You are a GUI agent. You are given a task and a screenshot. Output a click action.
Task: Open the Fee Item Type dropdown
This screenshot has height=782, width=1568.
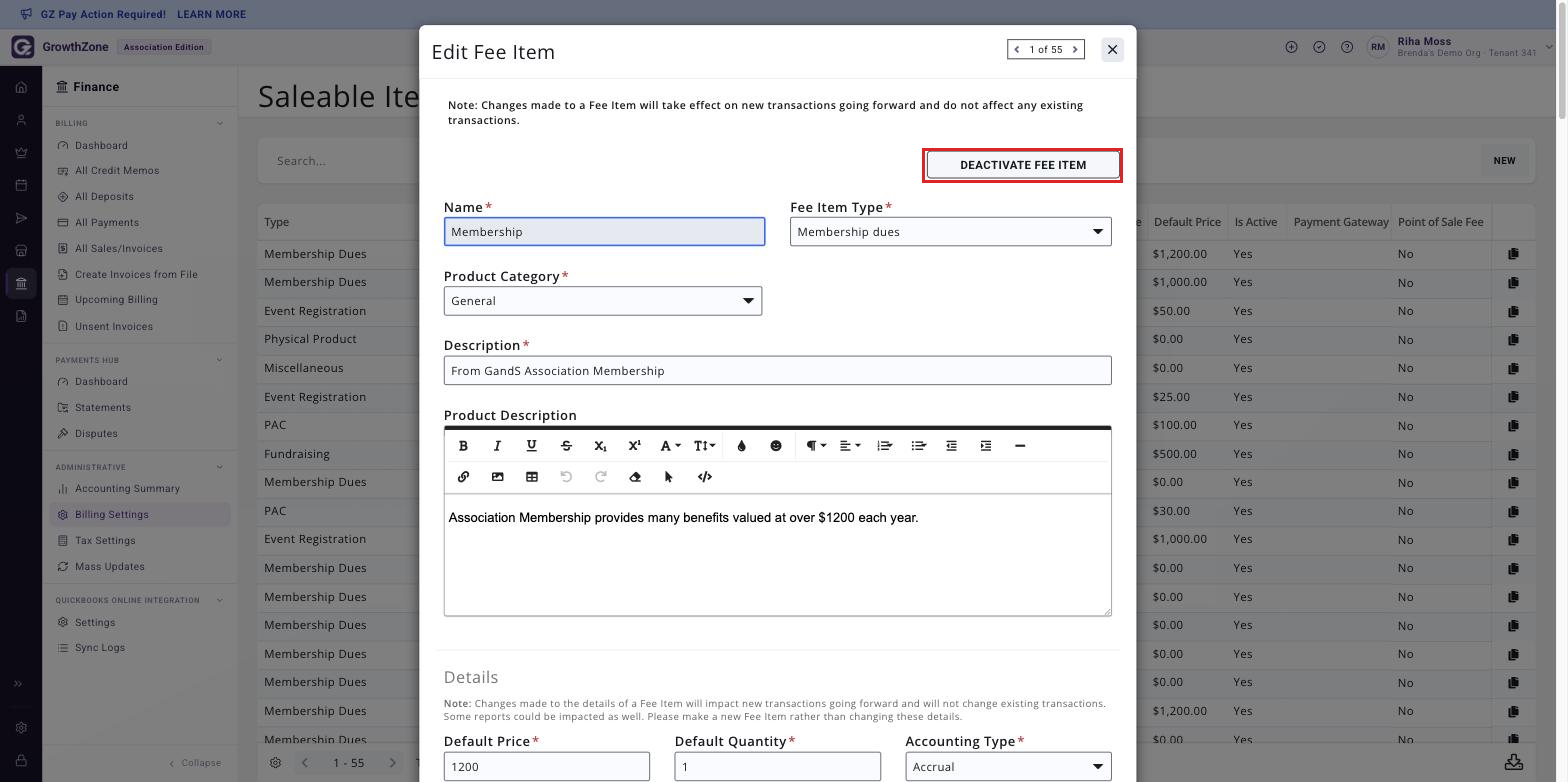[950, 232]
